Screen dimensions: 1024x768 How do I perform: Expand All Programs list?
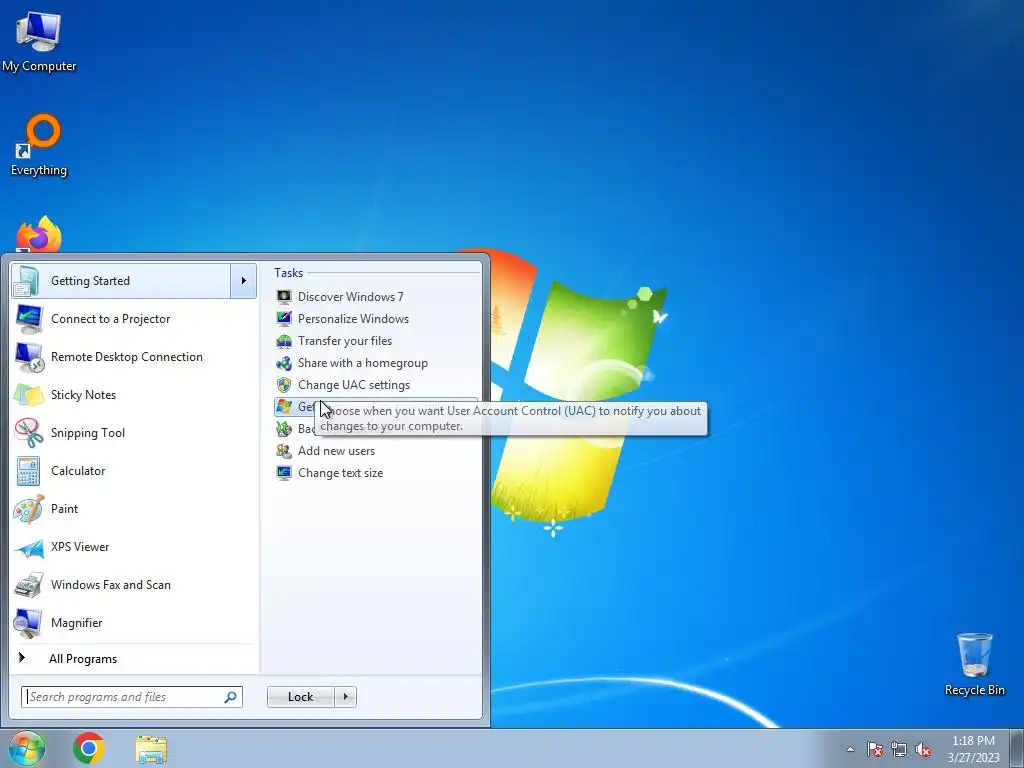pyautogui.click(x=83, y=659)
